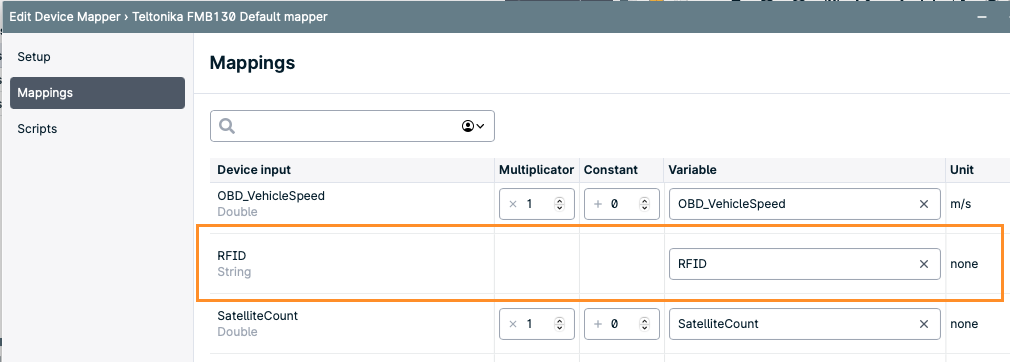This screenshot has width=1010, height=362.
Task: Open the Setup section
Action: coord(33,57)
